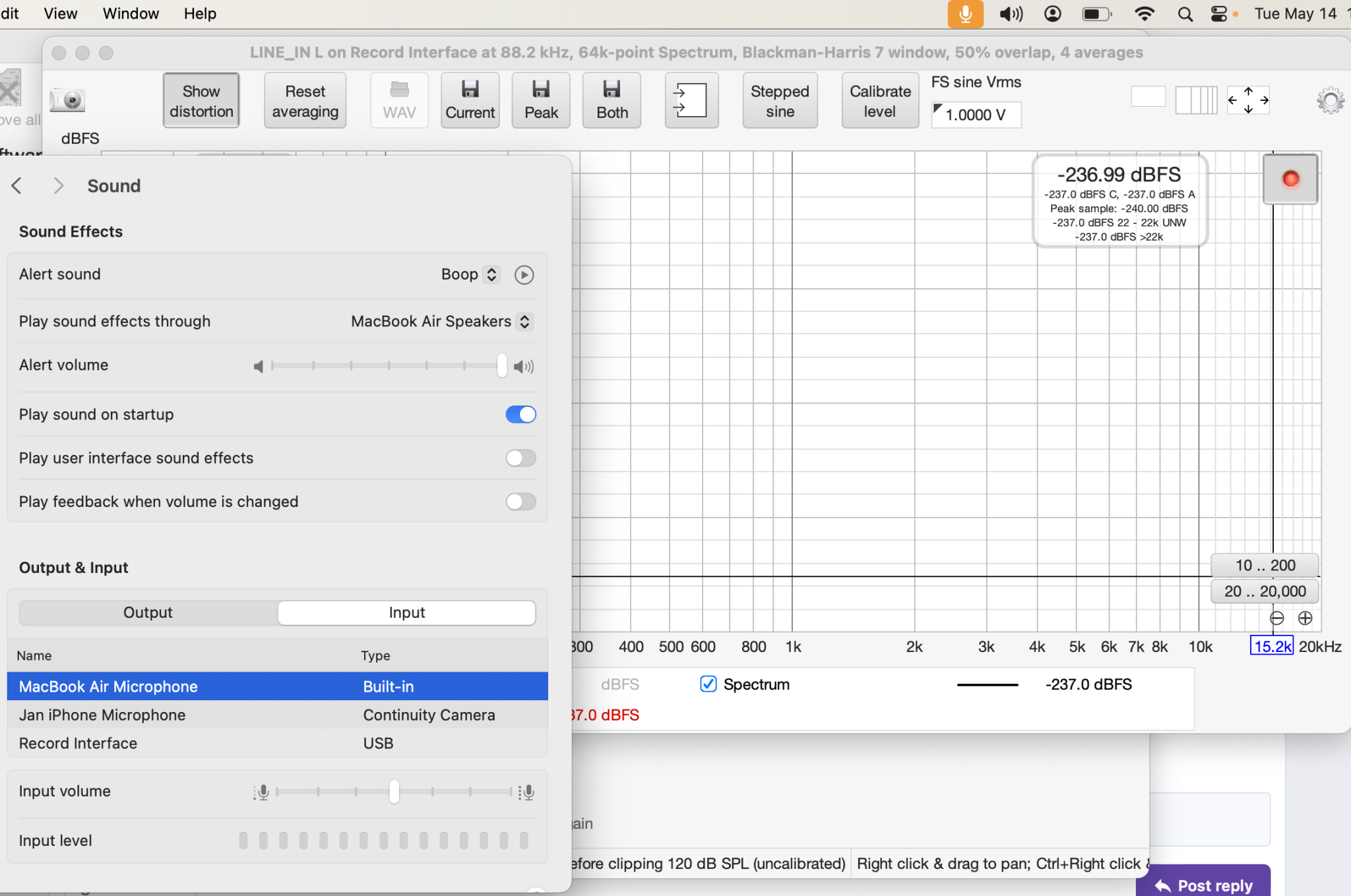The height and width of the screenshot is (896, 1351).
Task: Click the Stepped sine button
Action: [x=780, y=100]
